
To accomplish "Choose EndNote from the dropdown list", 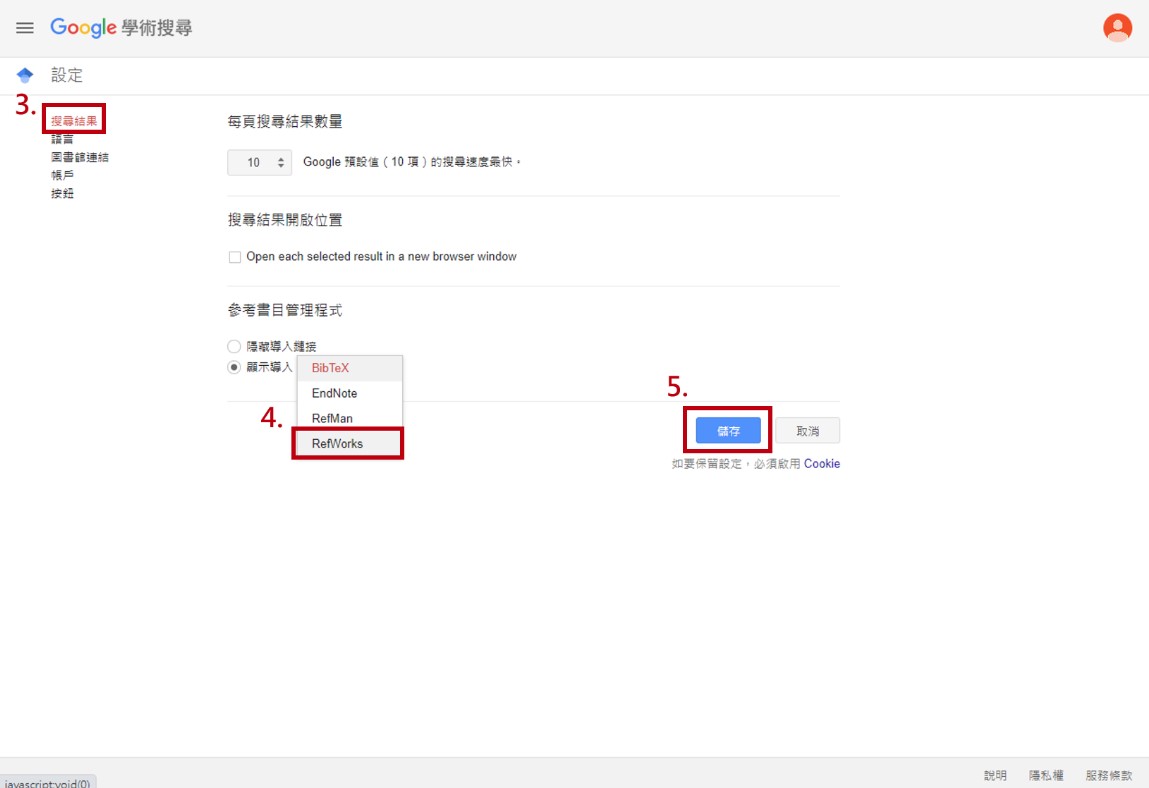I will [334, 393].
